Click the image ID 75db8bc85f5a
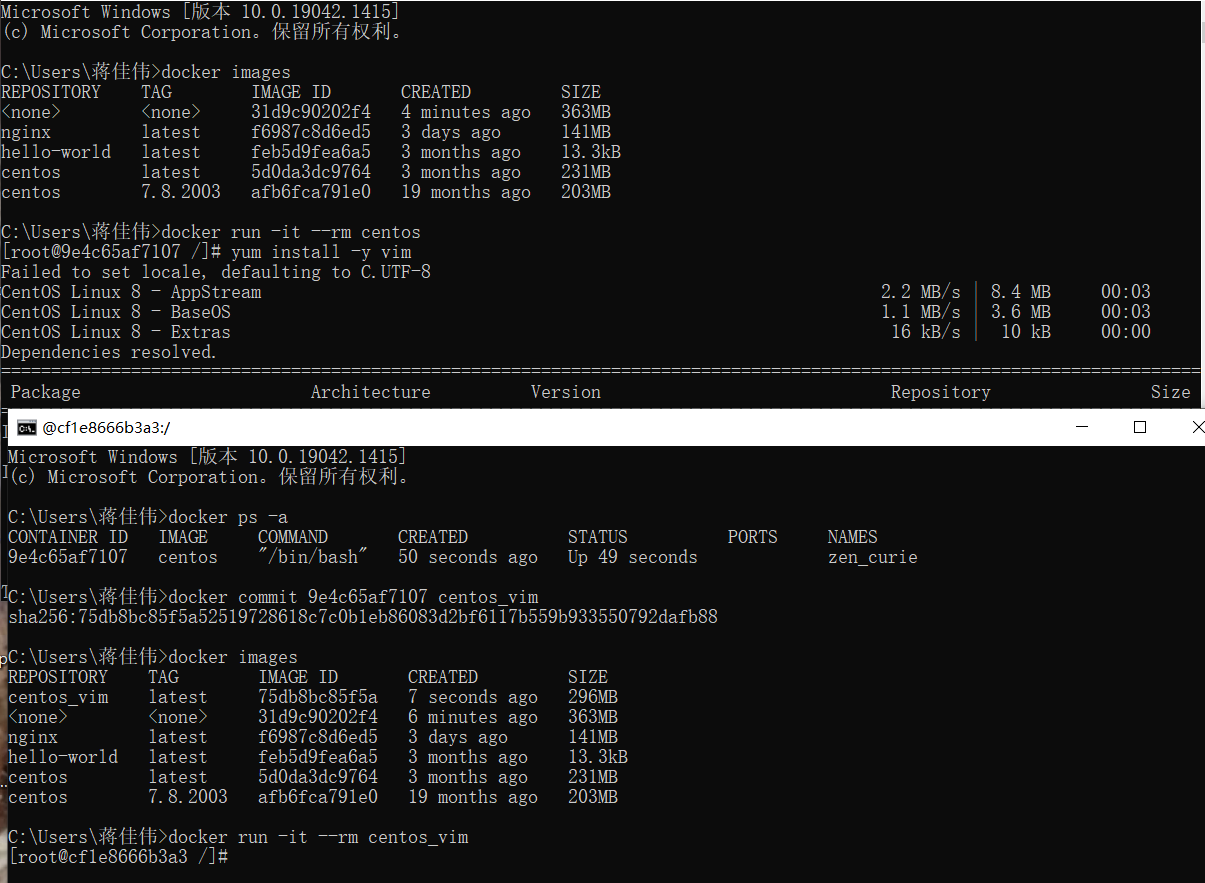 pyautogui.click(x=318, y=697)
